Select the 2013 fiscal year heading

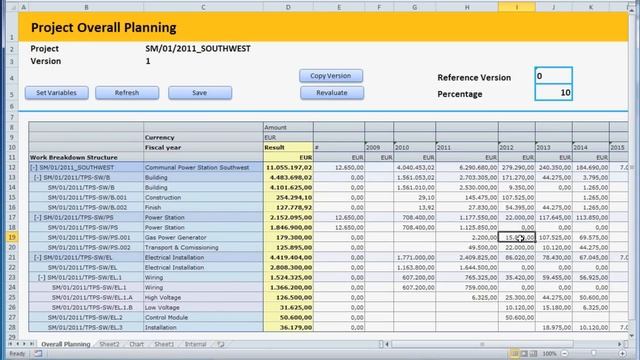[x=554, y=147]
